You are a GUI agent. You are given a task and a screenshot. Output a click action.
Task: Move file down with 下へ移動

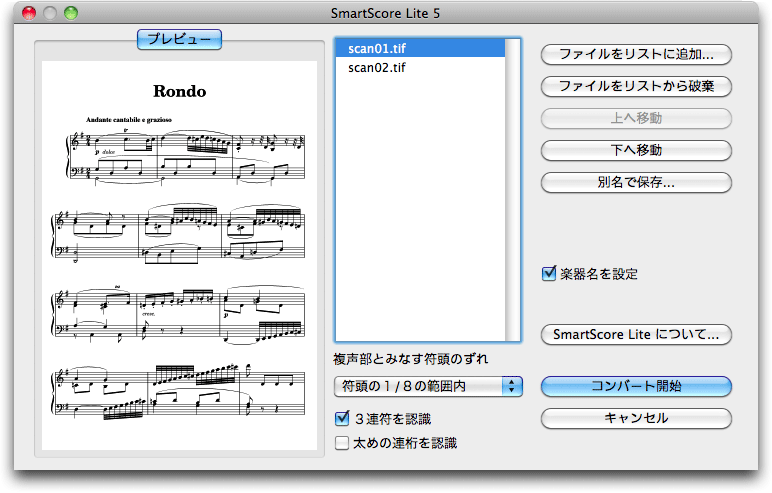point(636,151)
